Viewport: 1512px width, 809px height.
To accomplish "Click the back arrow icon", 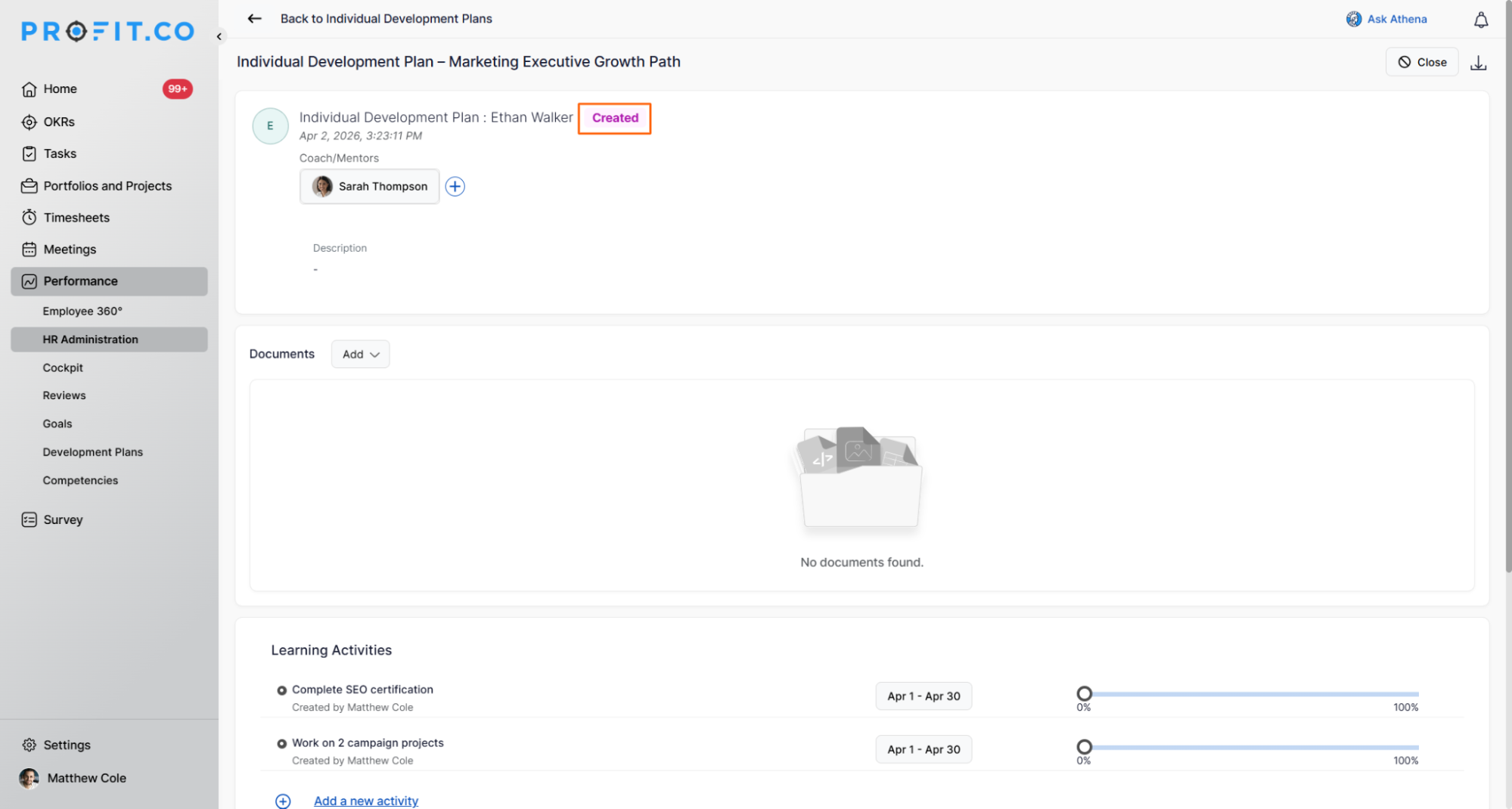I will click(x=254, y=19).
